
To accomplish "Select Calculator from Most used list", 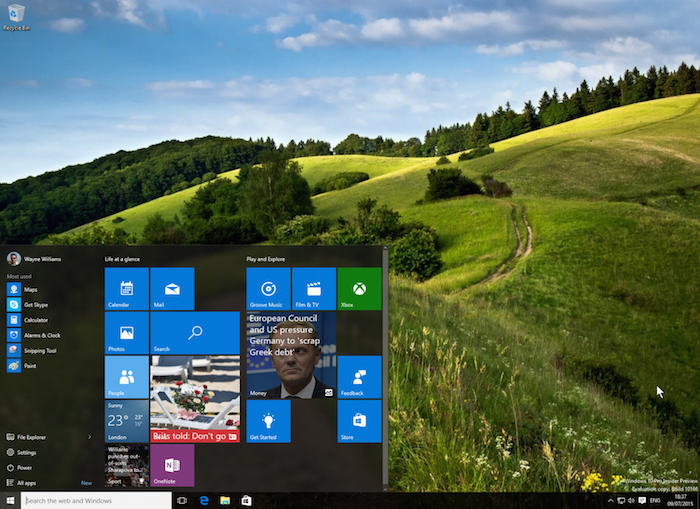I will [36, 320].
